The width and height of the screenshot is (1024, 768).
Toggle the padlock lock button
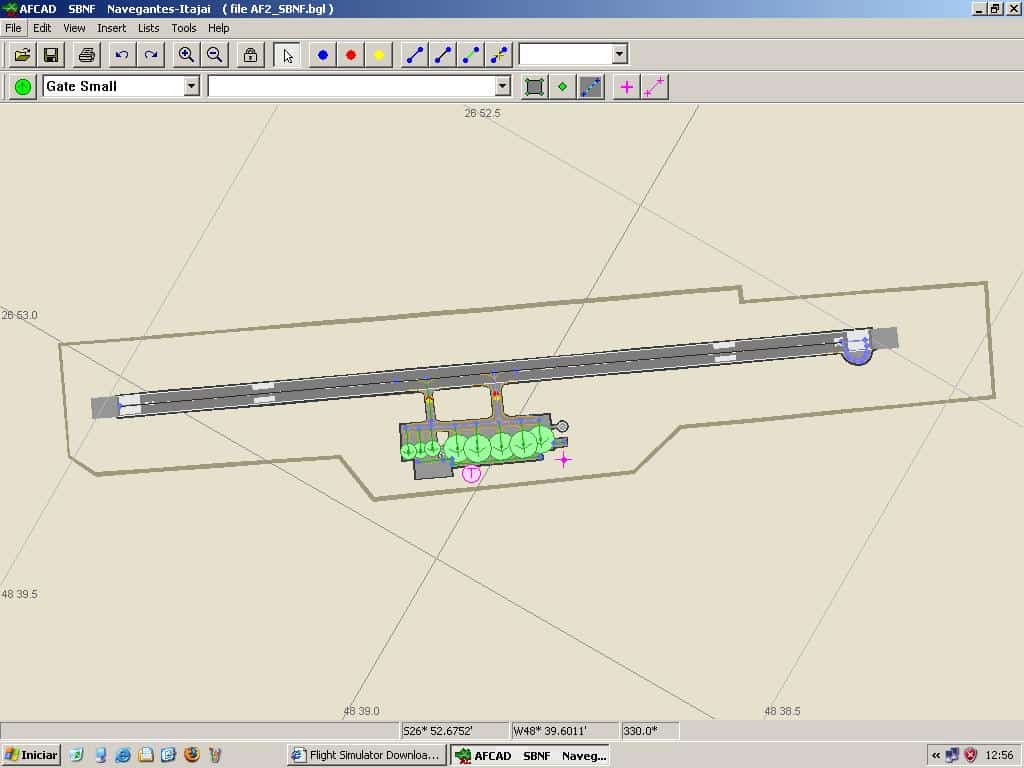[x=250, y=55]
